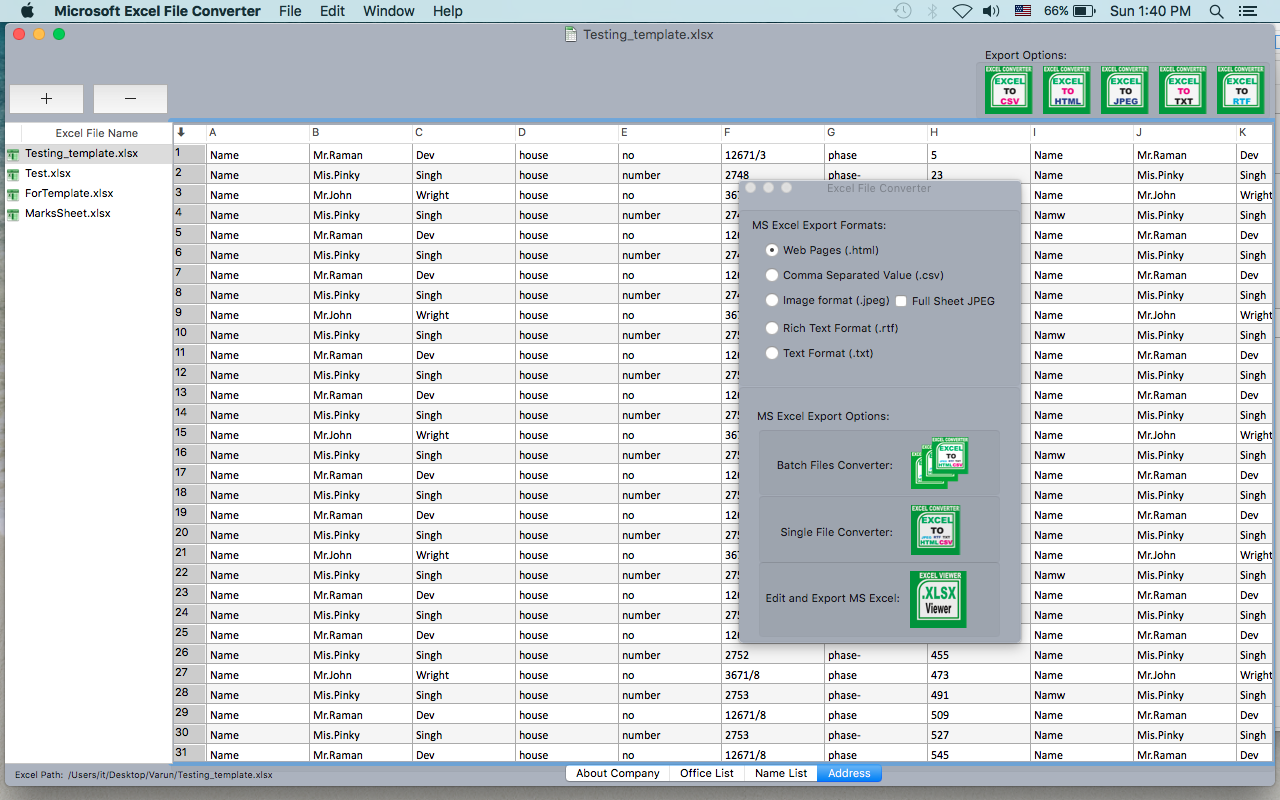This screenshot has width=1280, height=800.
Task: Click the Excel to JPEG export icon
Action: pyautogui.click(x=1124, y=89)
